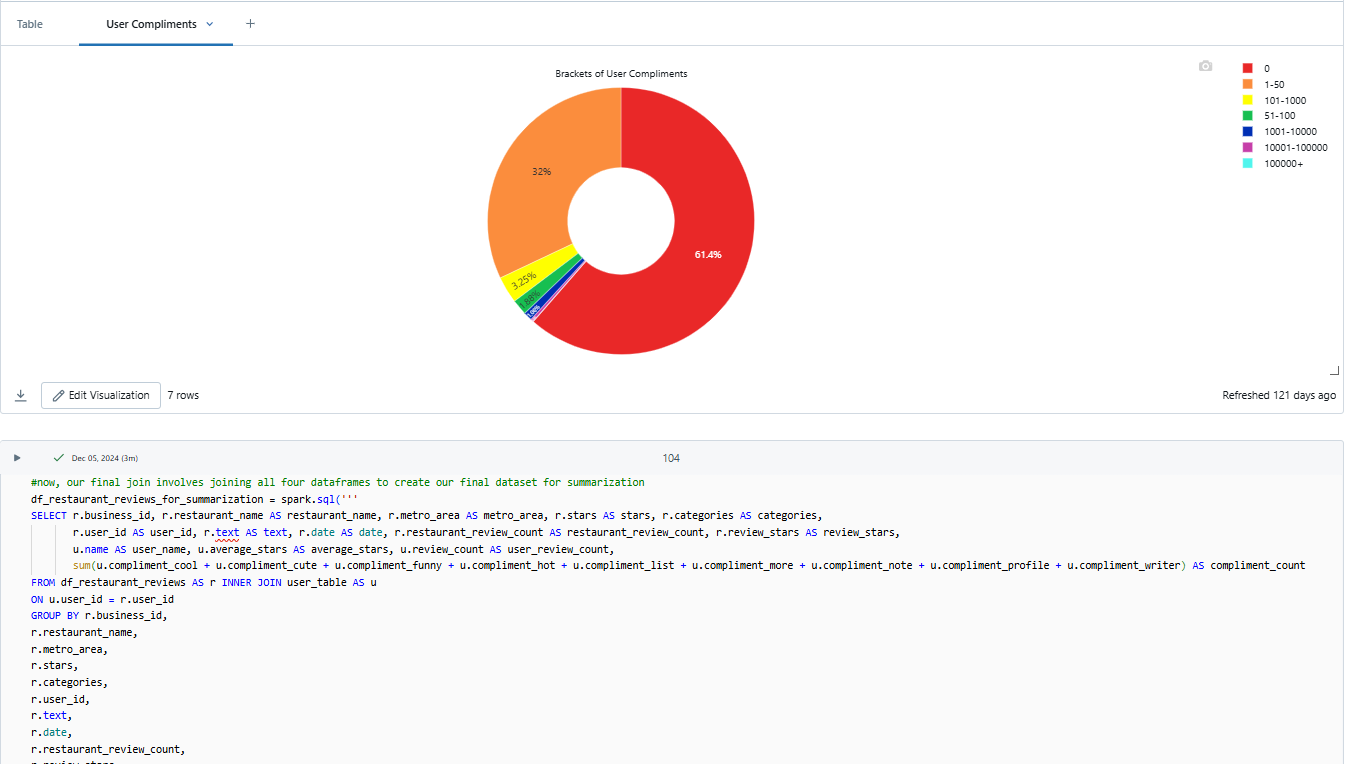The width and height of the screenshot is (1348, 764).
Task: Click the download results arrow icon
Action: coord(20,395)
